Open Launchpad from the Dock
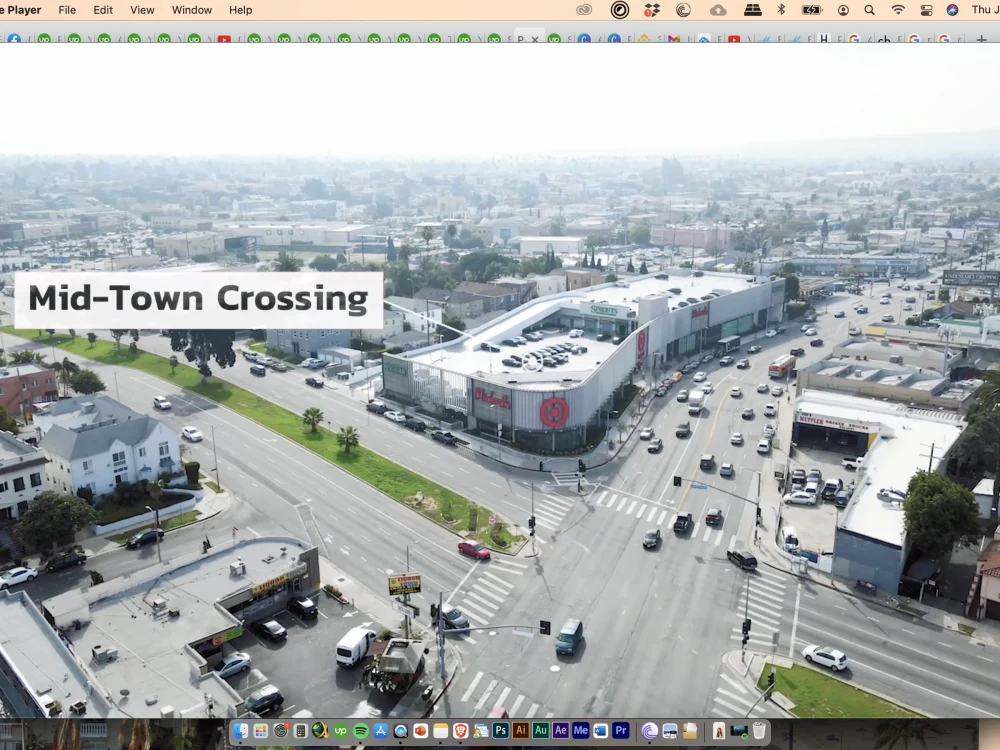 (x=261, y=731)
